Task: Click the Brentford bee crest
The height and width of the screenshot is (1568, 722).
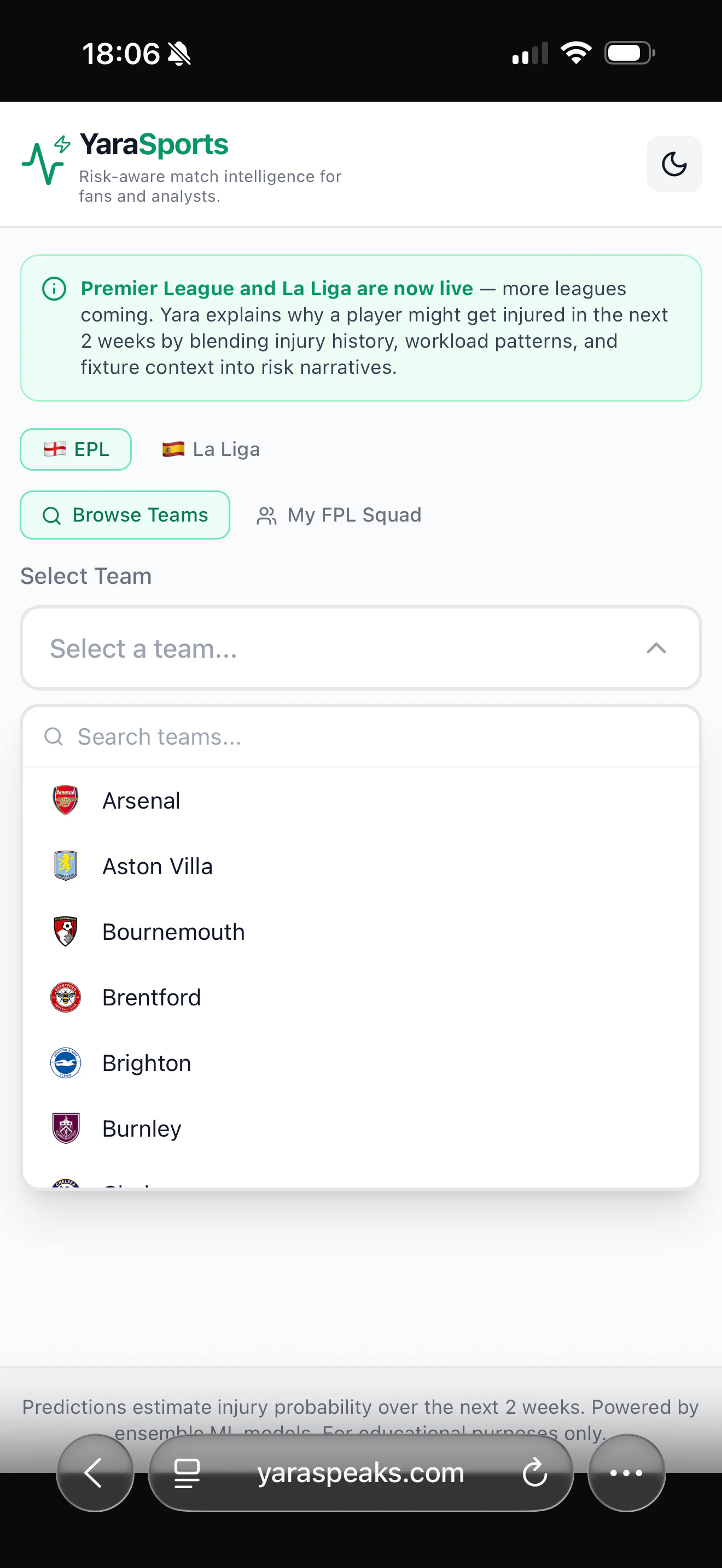Action: 65,997
